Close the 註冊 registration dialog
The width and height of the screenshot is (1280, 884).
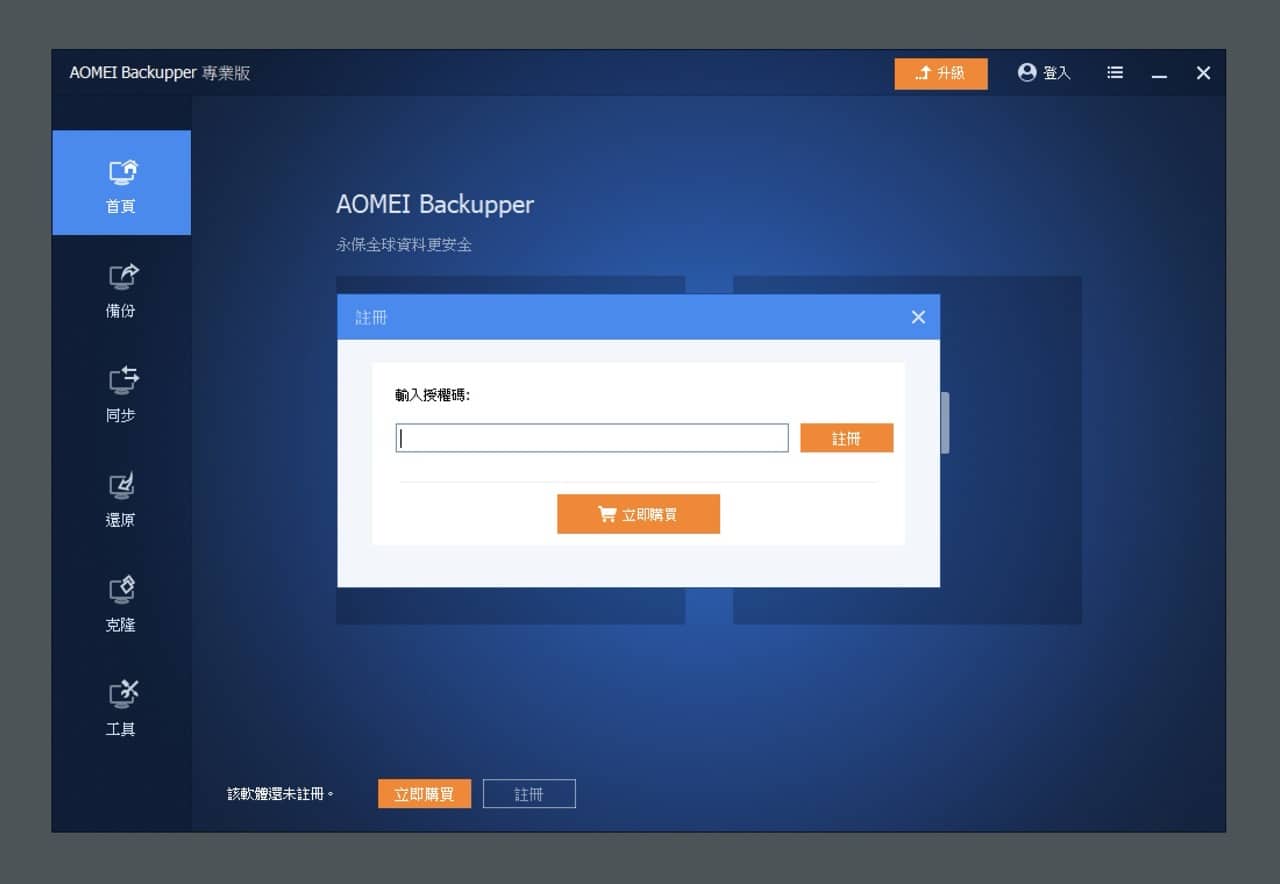click(x=918, y=317)
